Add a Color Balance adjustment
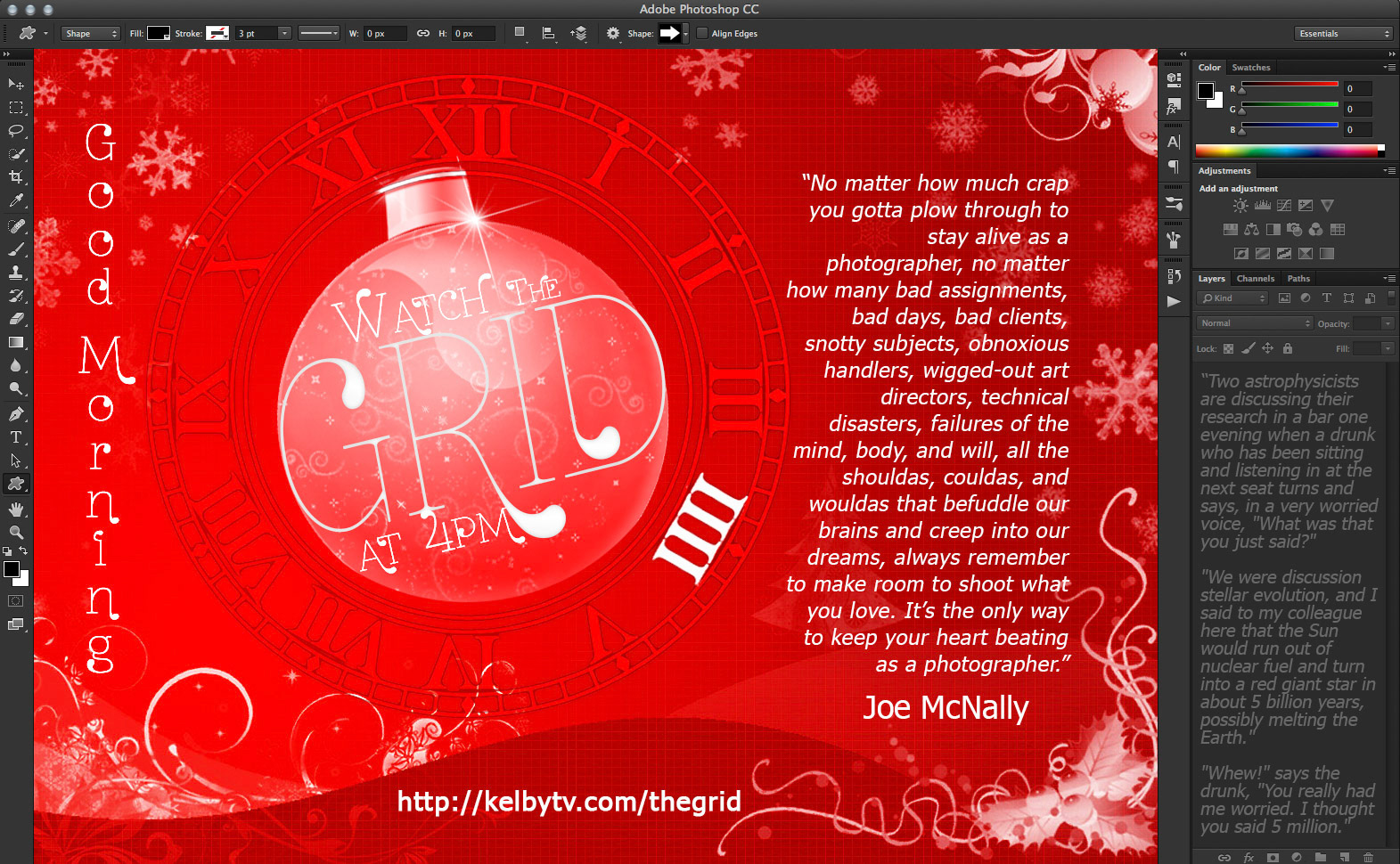 (1251, 230)
